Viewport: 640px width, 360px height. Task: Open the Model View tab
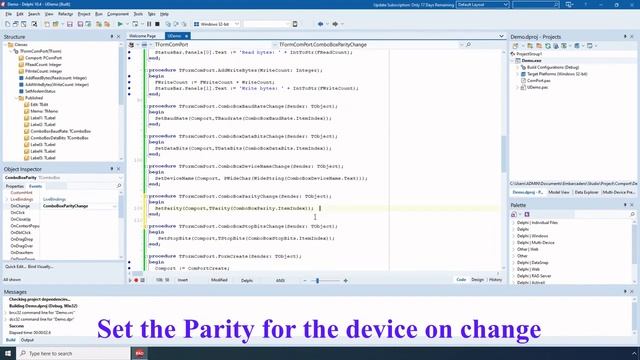coord(559,192)
